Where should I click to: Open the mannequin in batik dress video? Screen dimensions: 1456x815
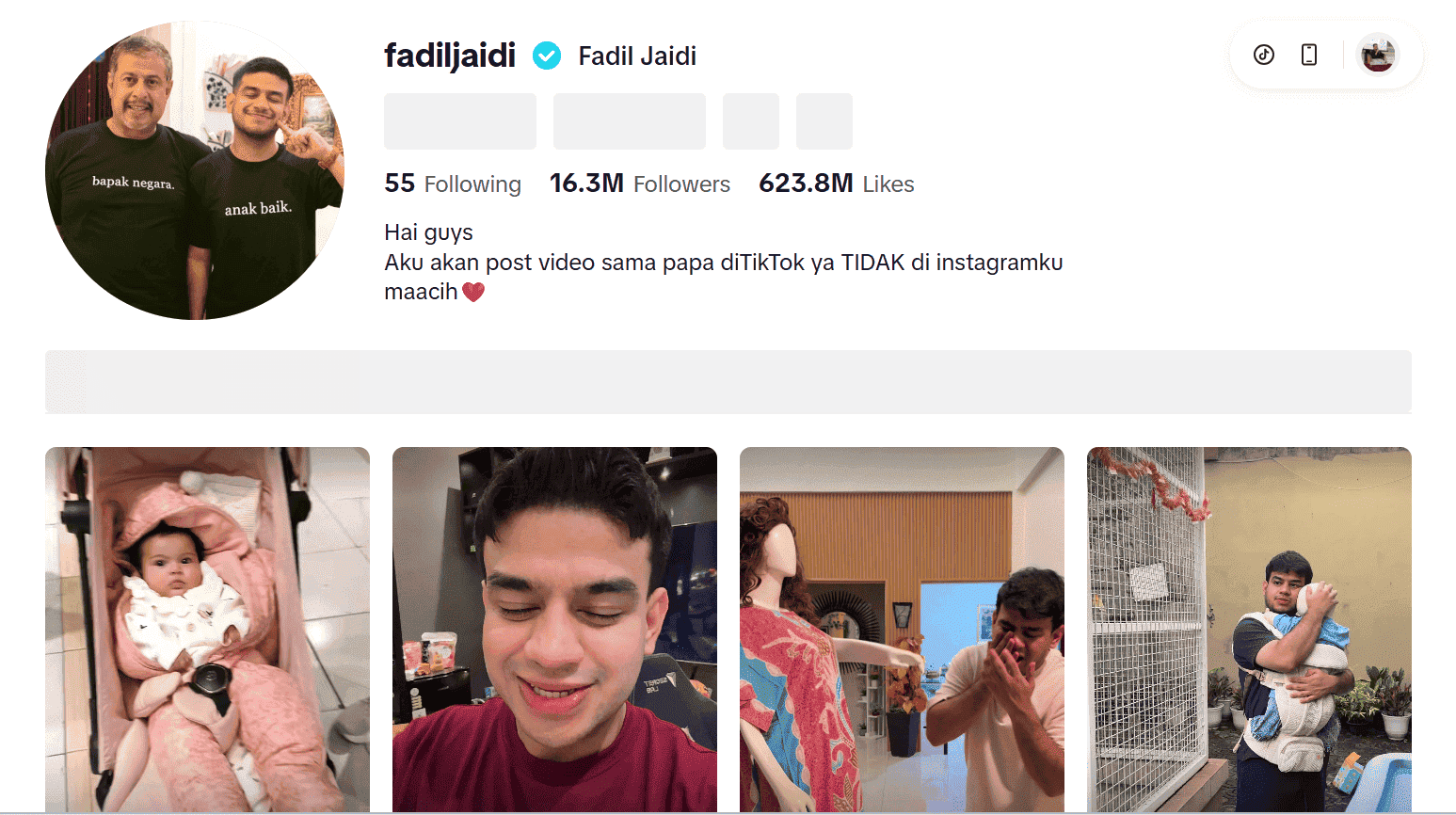(902, 630)
